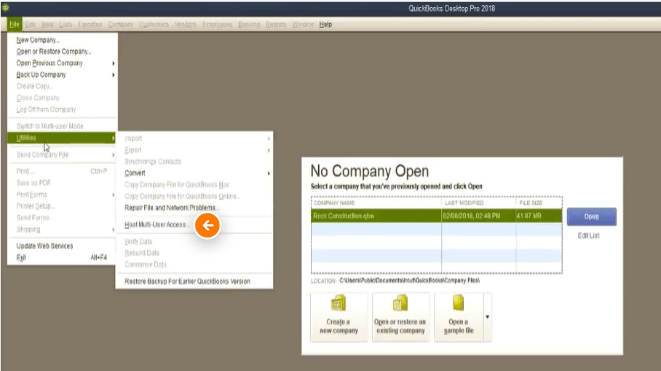Select Host Multi-User Access menu entry
This screenshot has width=661, height=371.
[x=156, y=225]
